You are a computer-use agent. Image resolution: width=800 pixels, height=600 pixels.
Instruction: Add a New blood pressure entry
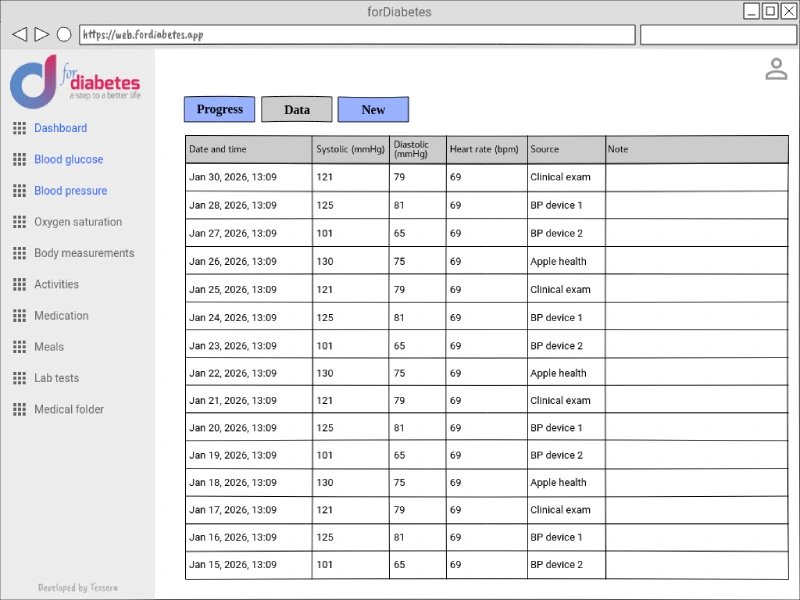[373, 109]
